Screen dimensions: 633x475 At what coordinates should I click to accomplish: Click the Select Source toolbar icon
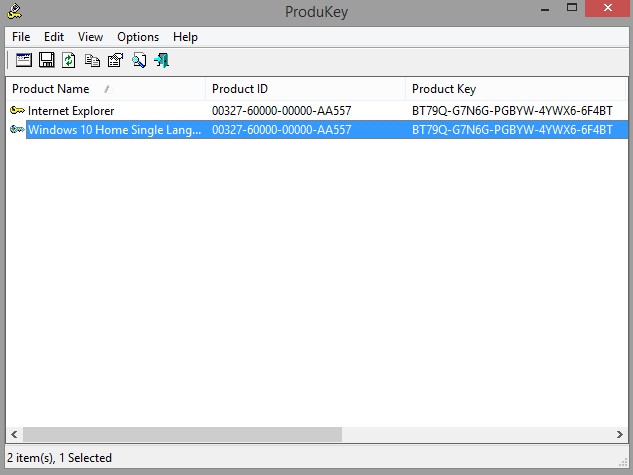pos(24,61)
